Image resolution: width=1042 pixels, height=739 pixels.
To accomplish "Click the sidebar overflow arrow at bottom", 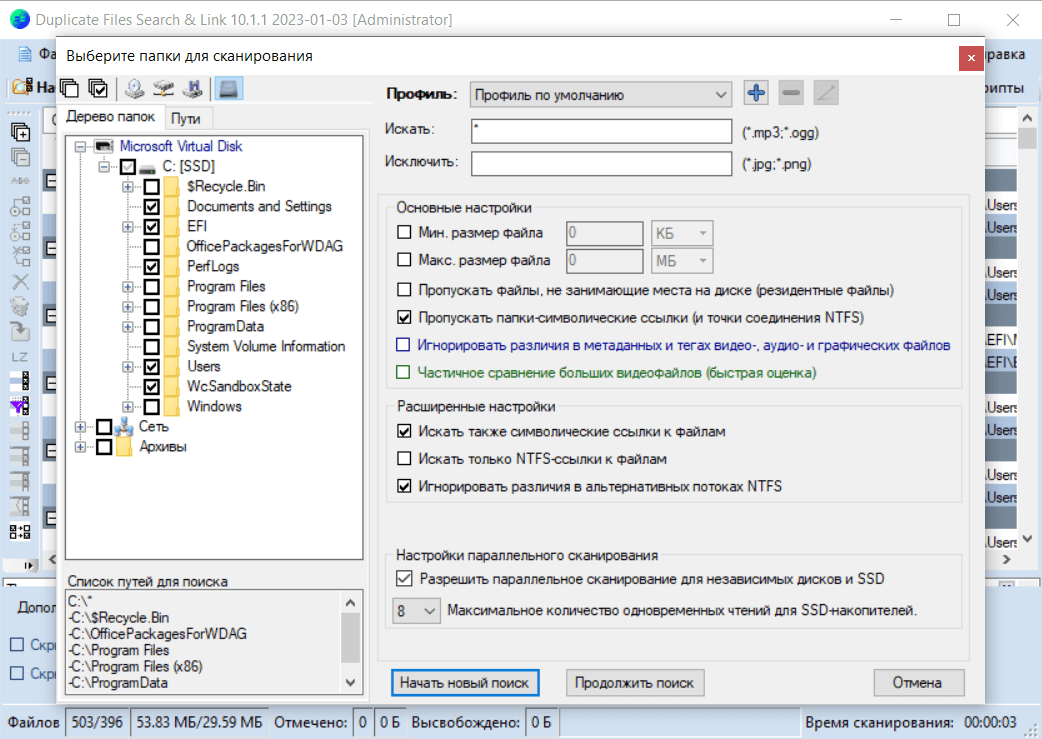I will (x=29, y=566).
